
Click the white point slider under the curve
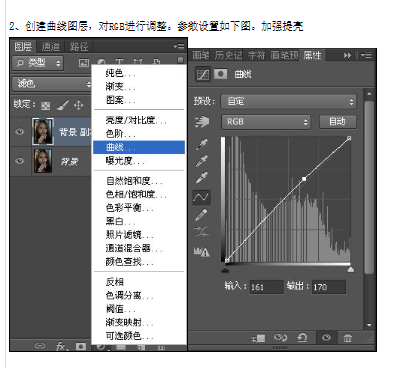tap(350, 269)
